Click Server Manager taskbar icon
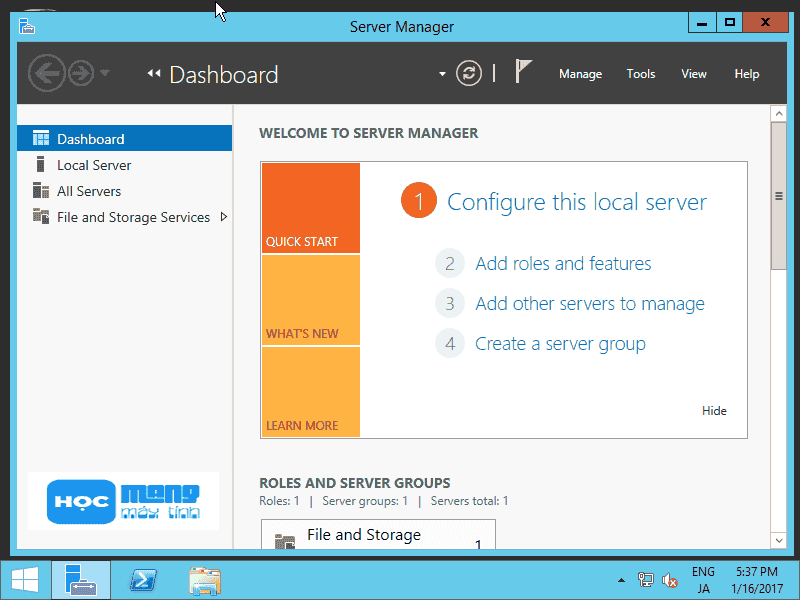 [81, 581]
